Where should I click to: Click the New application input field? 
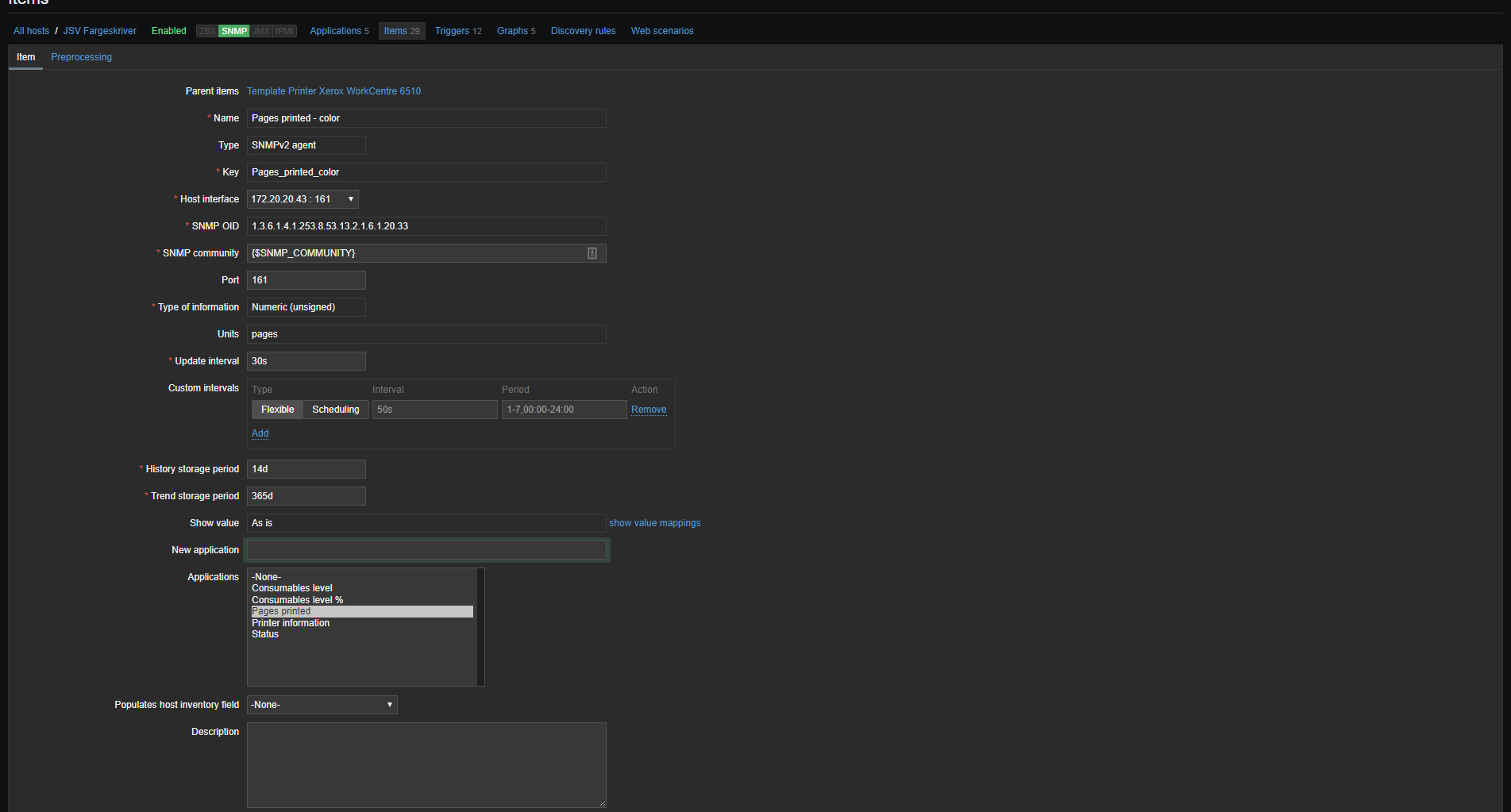click(426, 550)
